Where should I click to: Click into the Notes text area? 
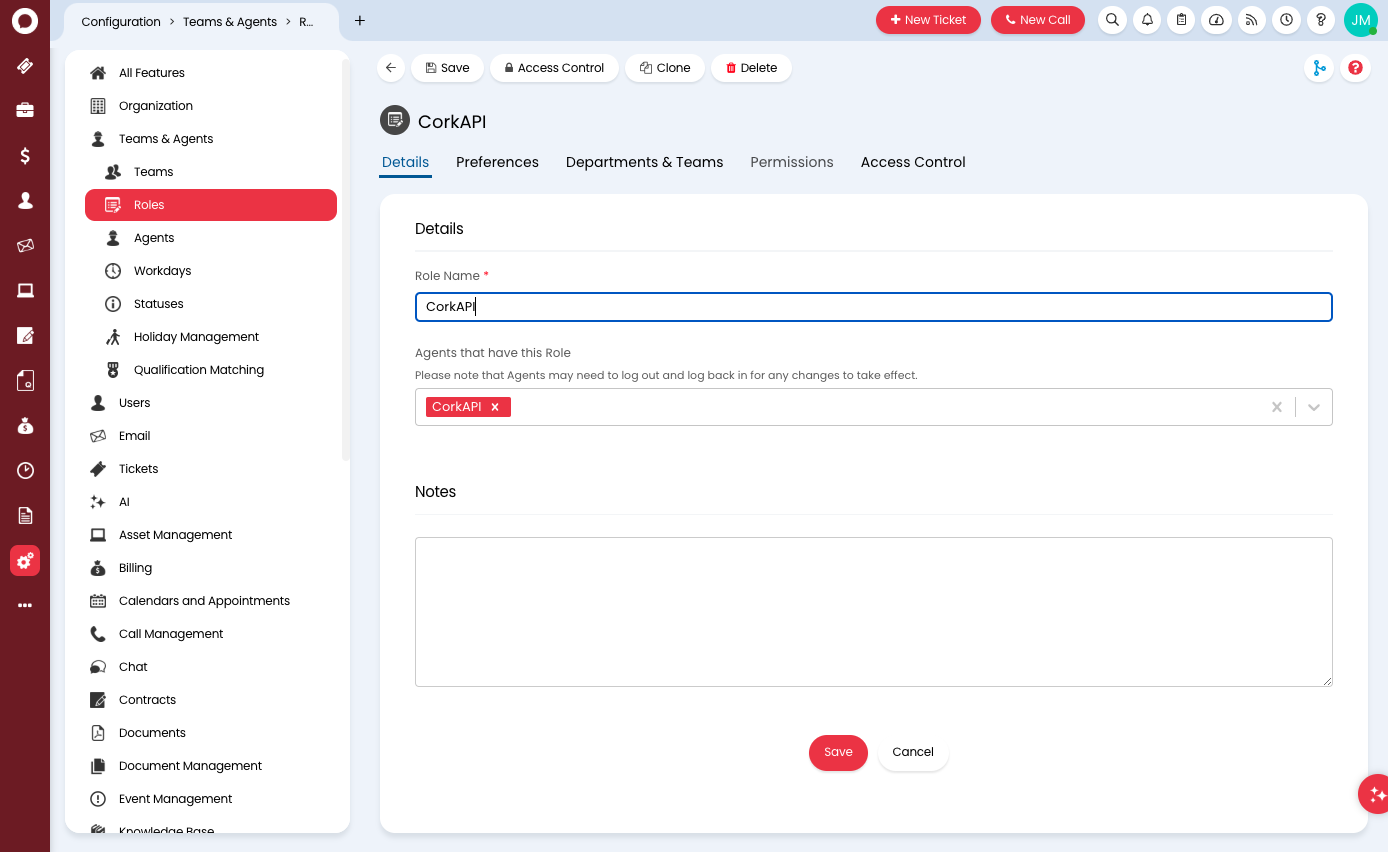point(874,612)
